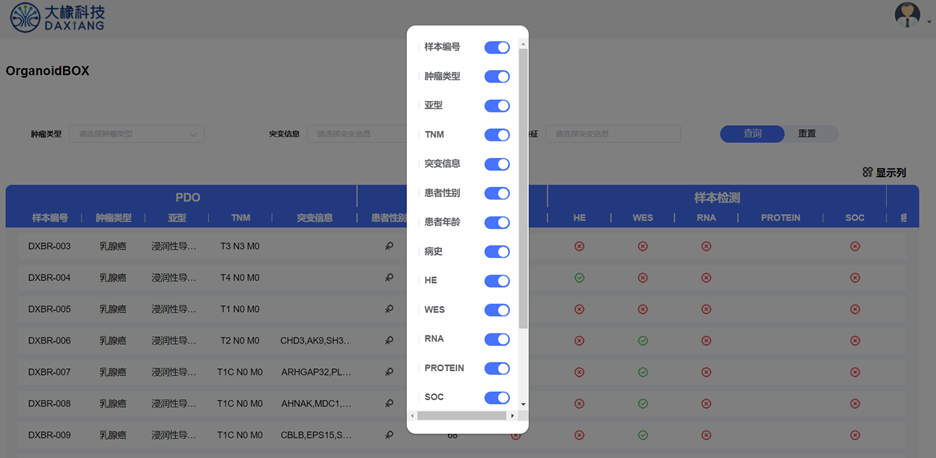Click the PROTEIN column header in table
936x458 pixels.
pos(780,218)
